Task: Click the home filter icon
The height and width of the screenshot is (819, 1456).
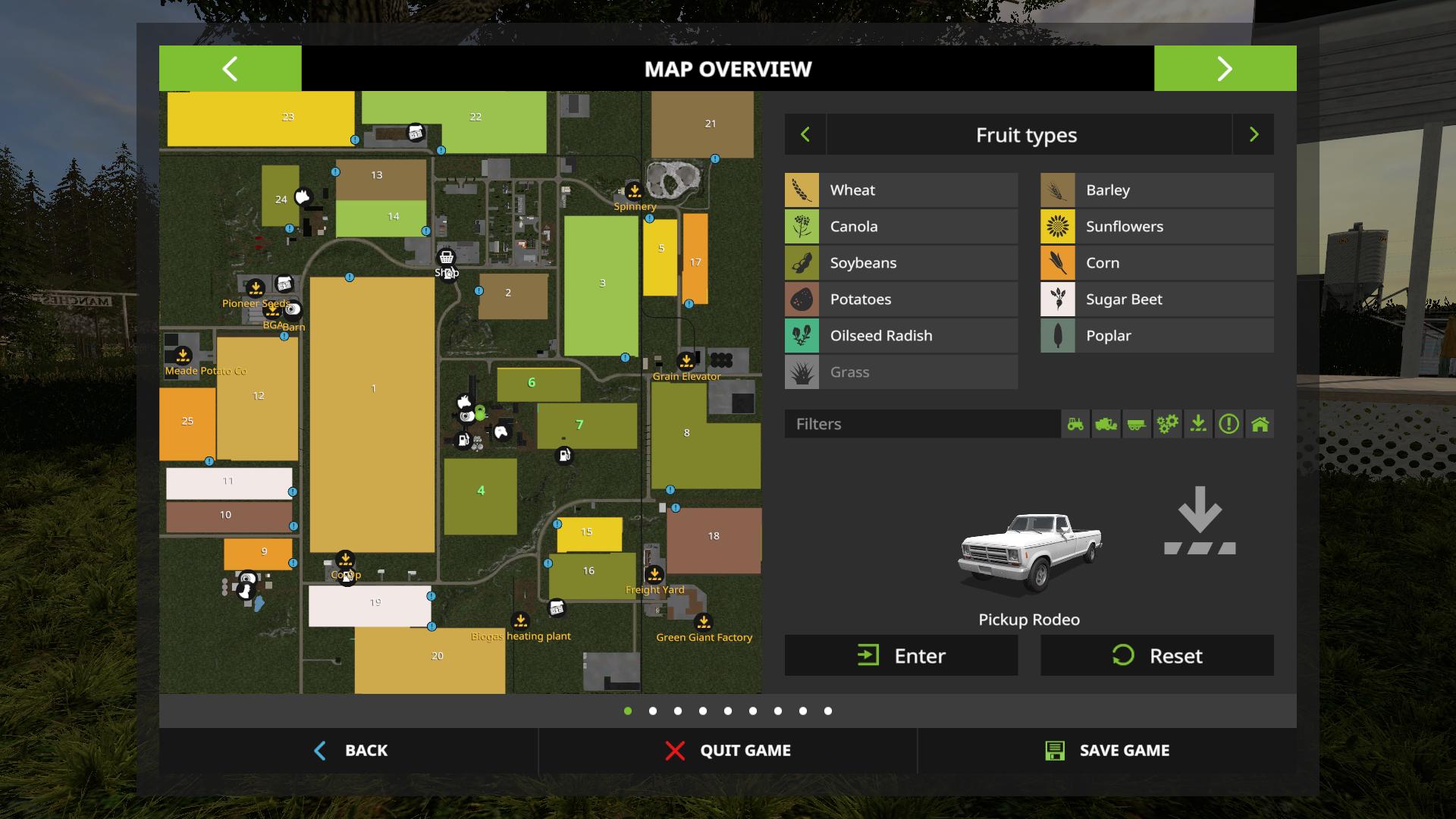Action: (1260, 424)
